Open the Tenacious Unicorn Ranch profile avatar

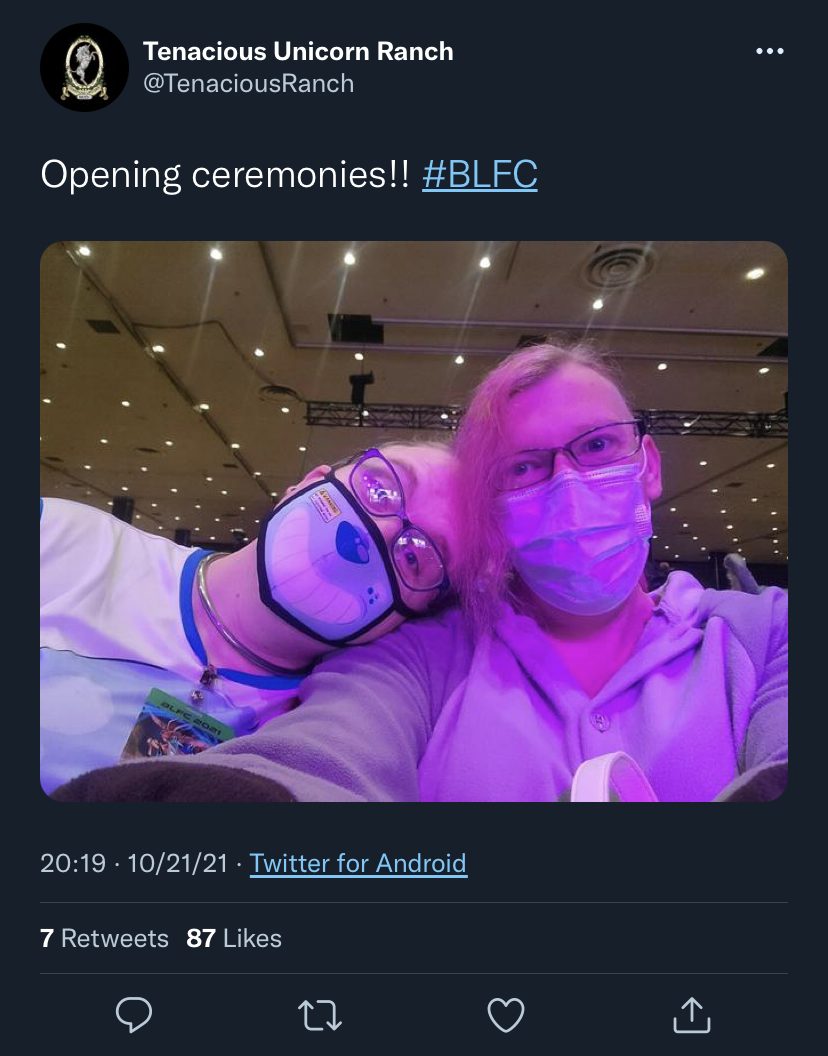pos(84,67)
